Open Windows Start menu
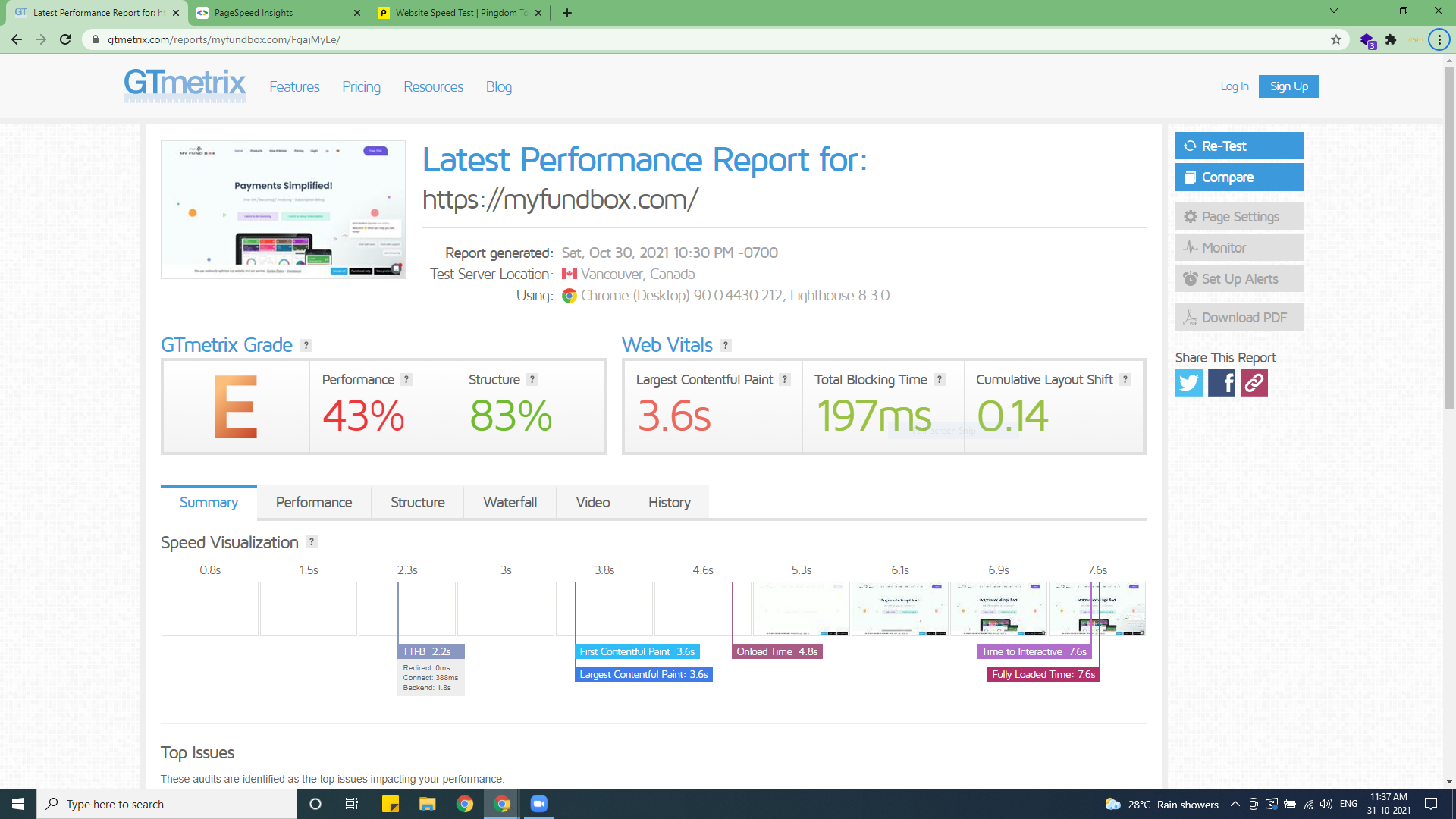This screenshot has height=819, width=1456. 18,804
